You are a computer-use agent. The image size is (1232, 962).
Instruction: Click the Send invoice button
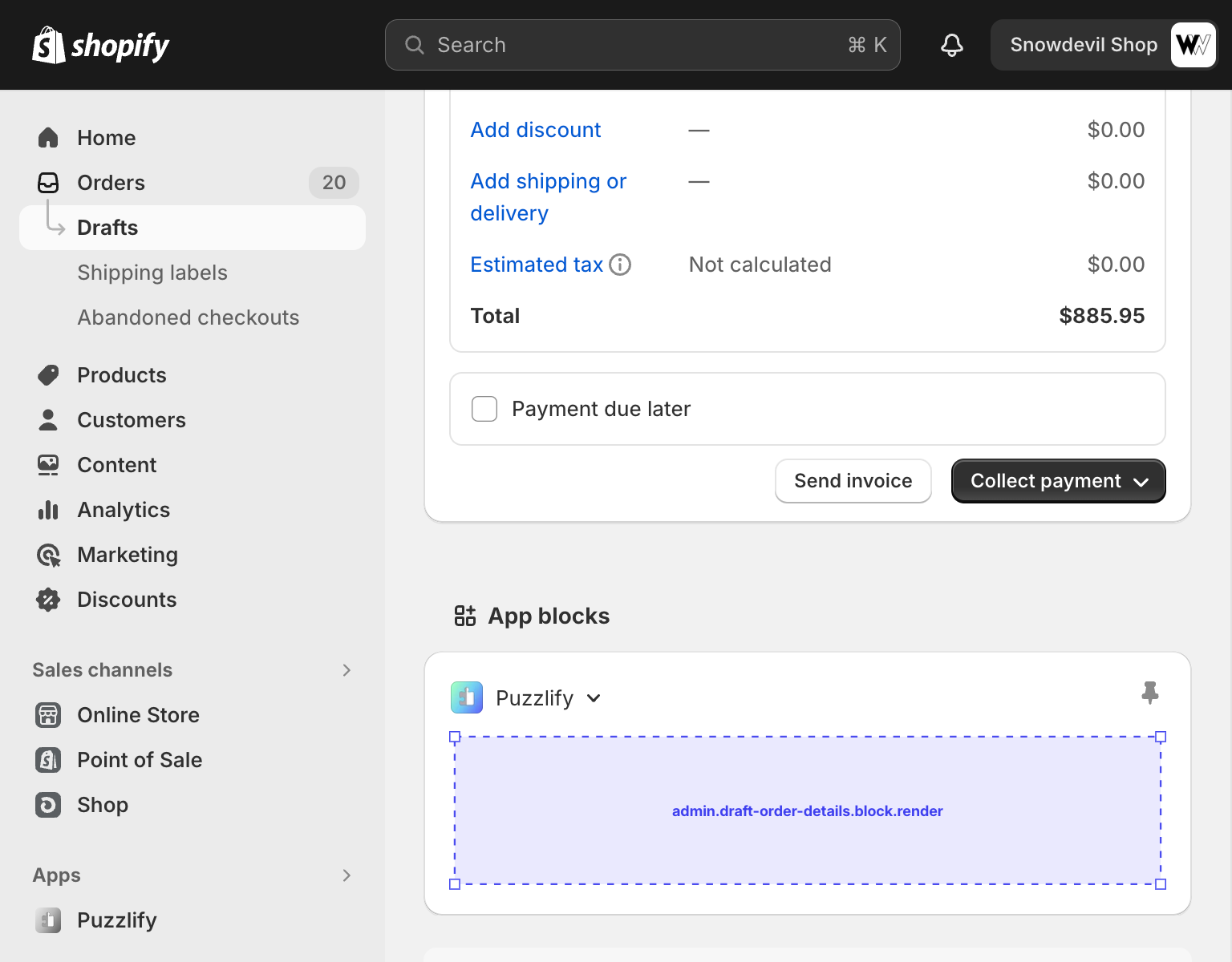pos(853,481)
